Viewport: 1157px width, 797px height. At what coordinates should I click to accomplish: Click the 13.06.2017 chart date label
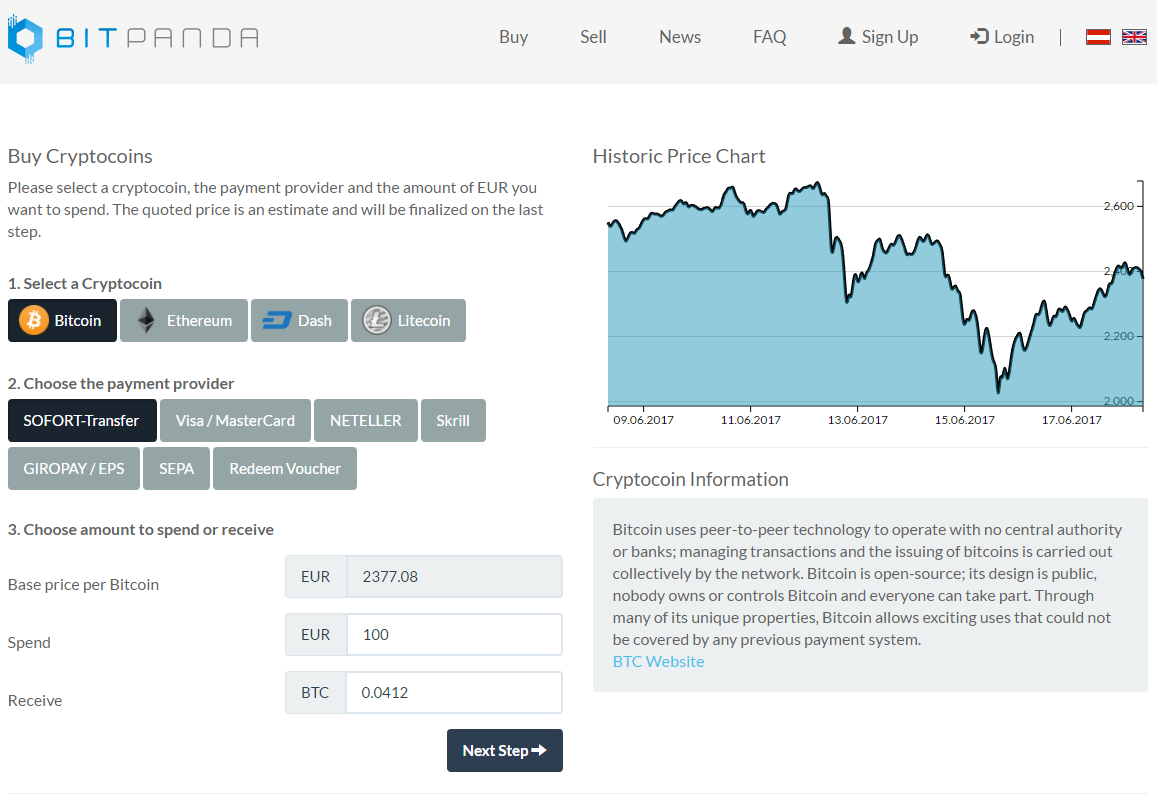click(857, 420)
